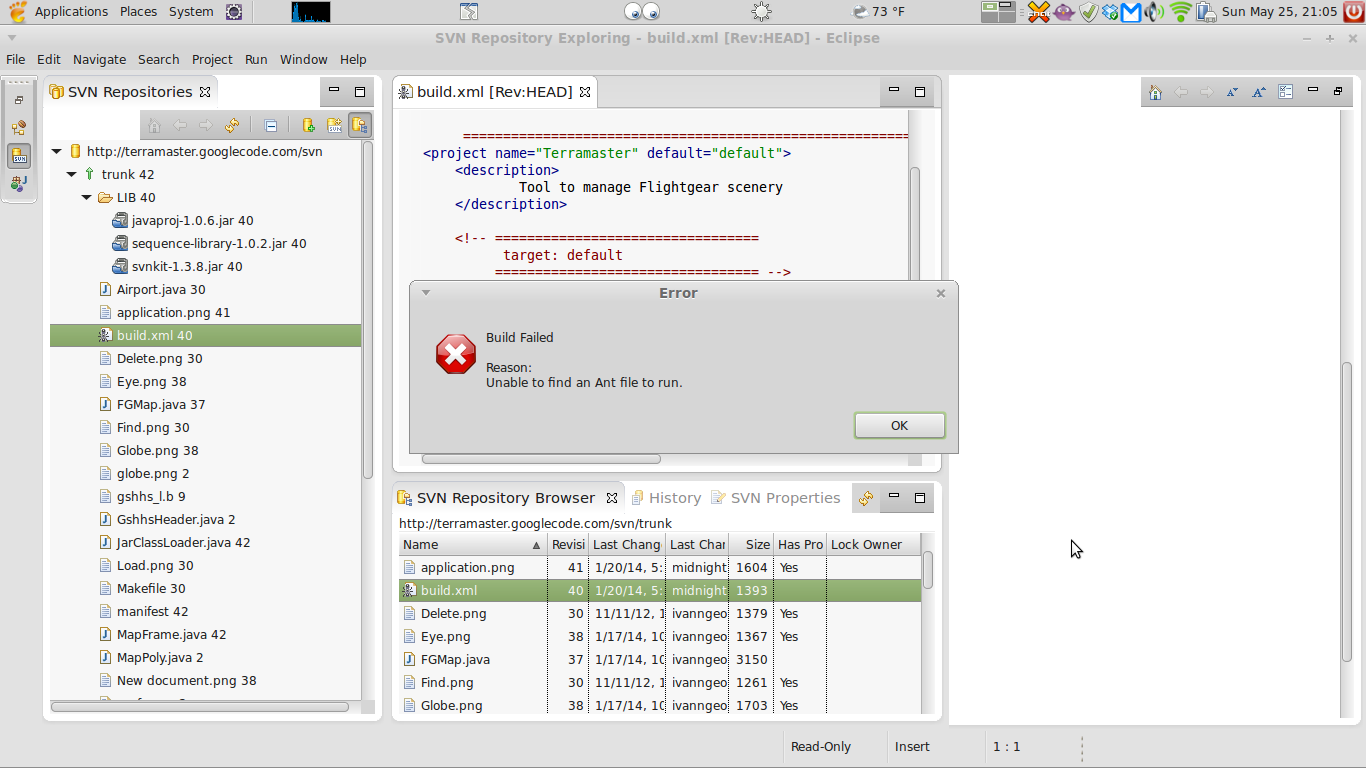This screenshot has height=768, width=1366.
Task: Open the Applications menu in top panel
Action: (x=71, y=12)
